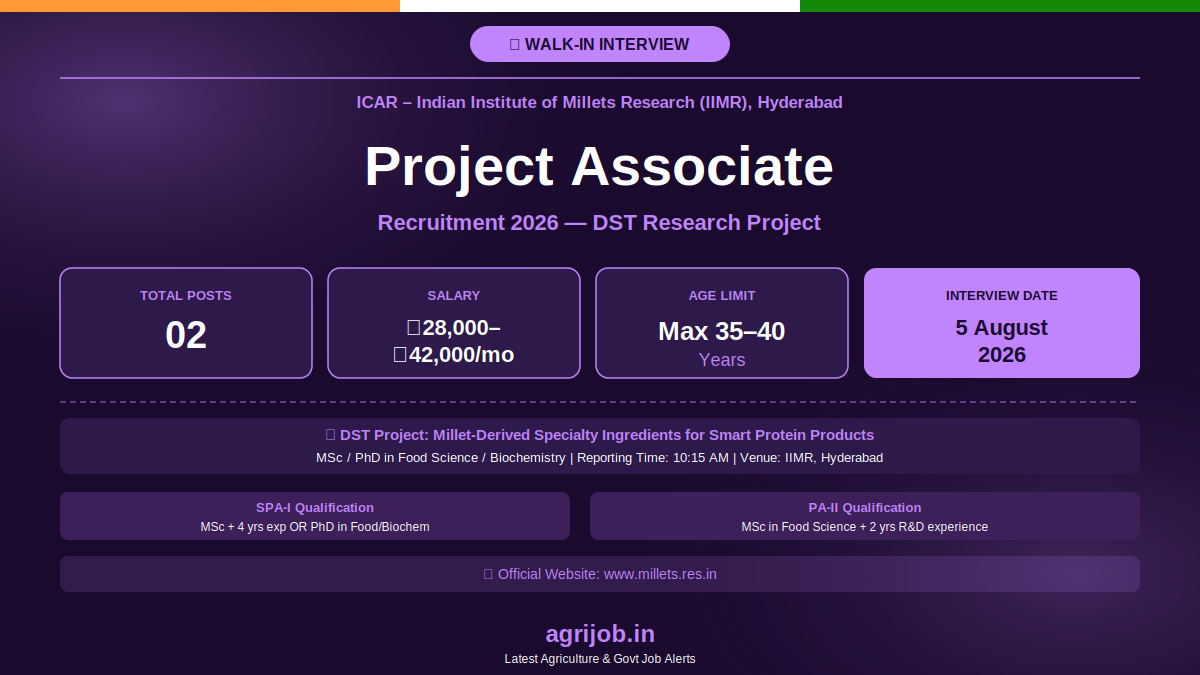
Task: Click the 5 August 2026 date
Action: point(1002,341)
